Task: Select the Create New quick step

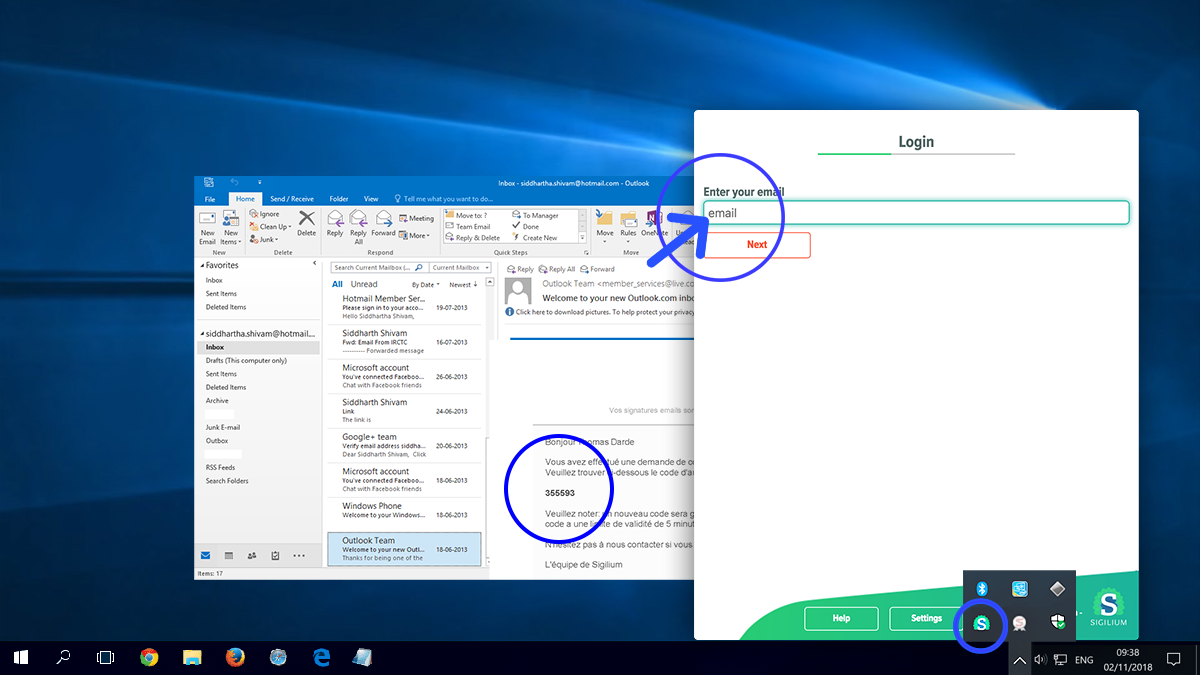Action: 535,238
